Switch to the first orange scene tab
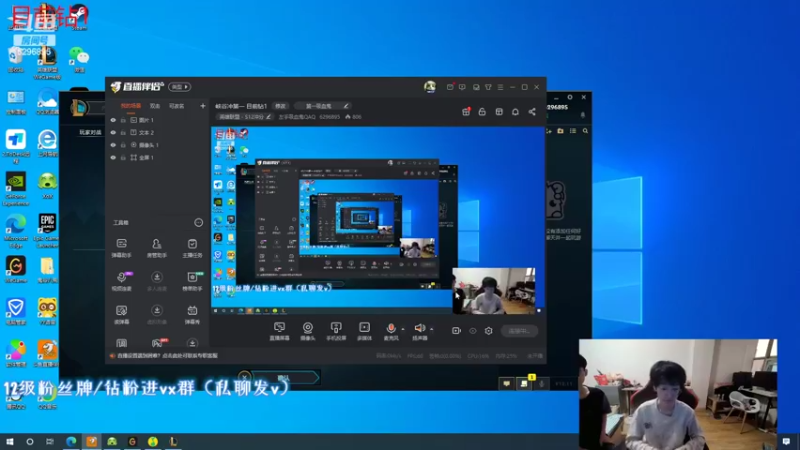This screenshot has height=450, width=800. [x=131, y=106]
